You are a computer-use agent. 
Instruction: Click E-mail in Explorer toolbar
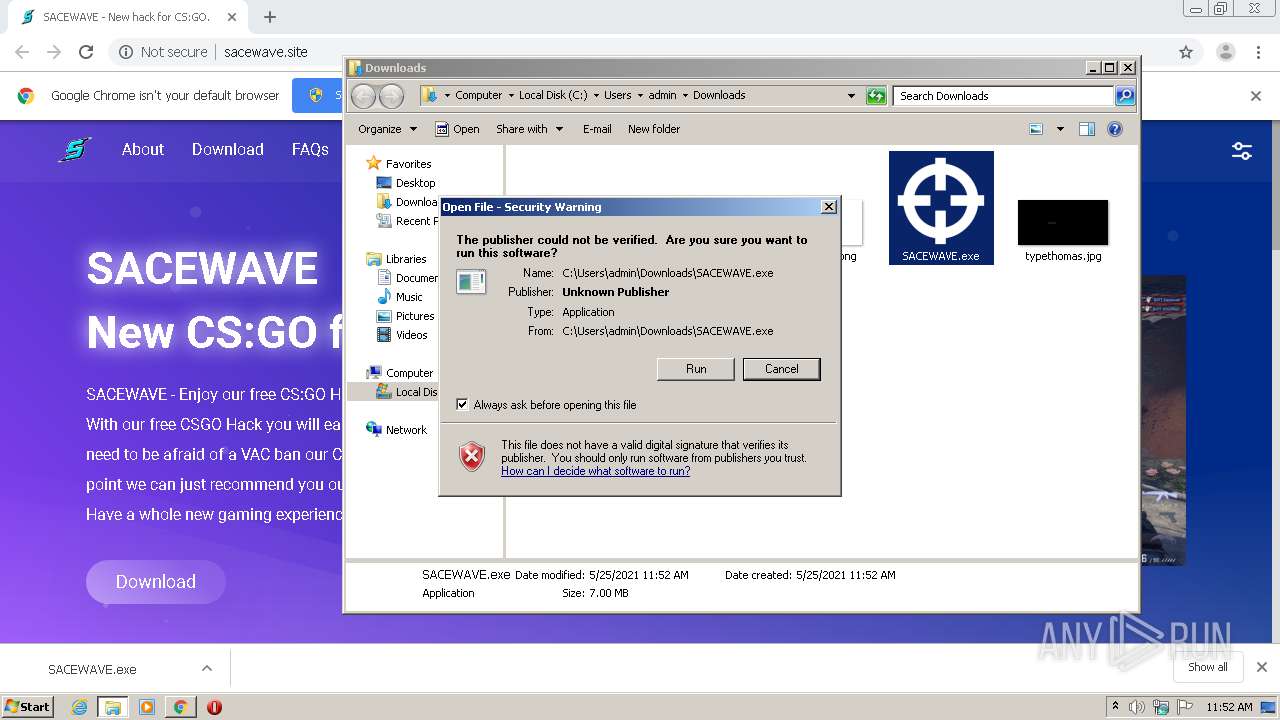pyautogui.click(x=597, y=129)
